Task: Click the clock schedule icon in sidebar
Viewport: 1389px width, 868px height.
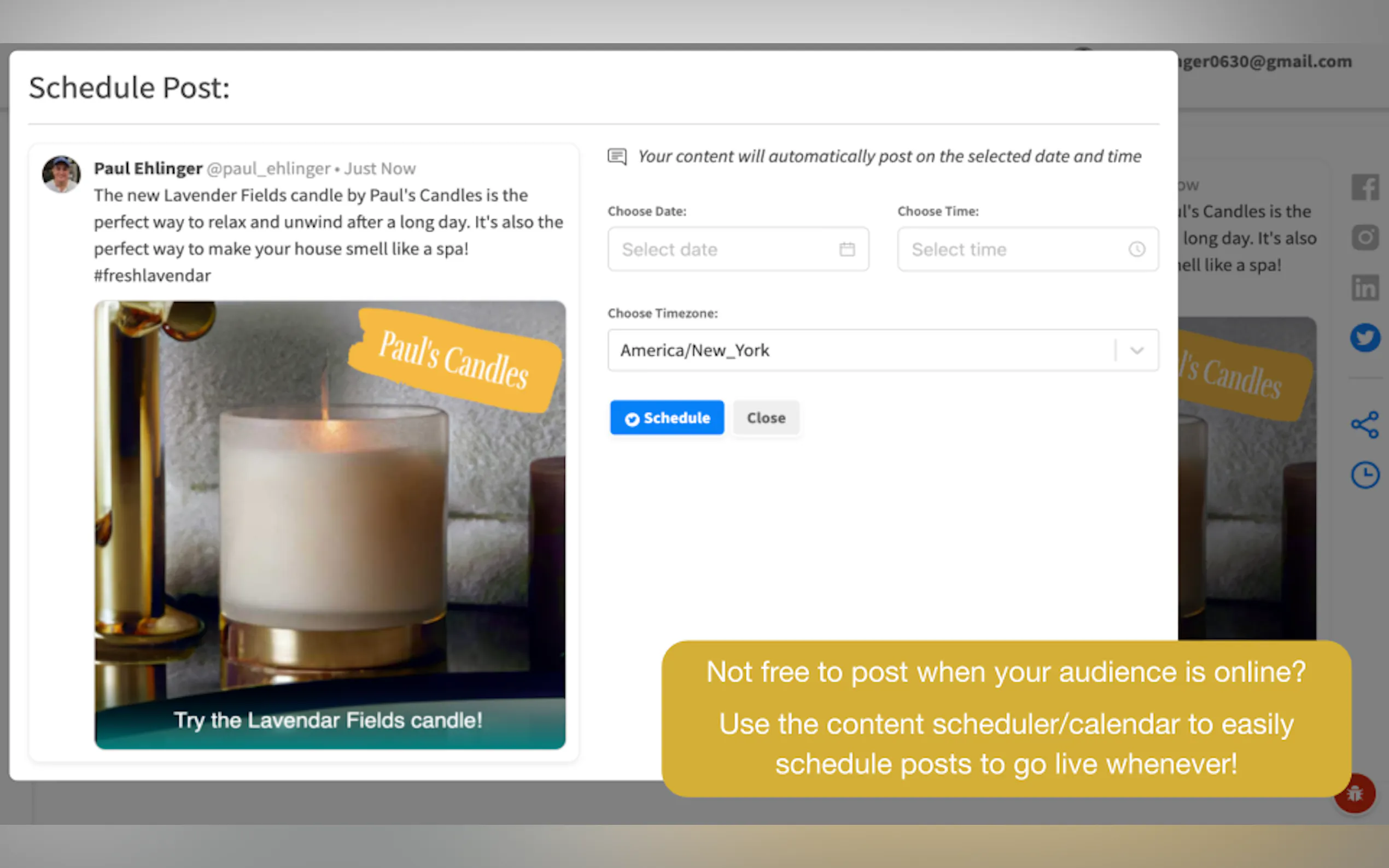Action: pyautogui.click(x=1365, y=475)
